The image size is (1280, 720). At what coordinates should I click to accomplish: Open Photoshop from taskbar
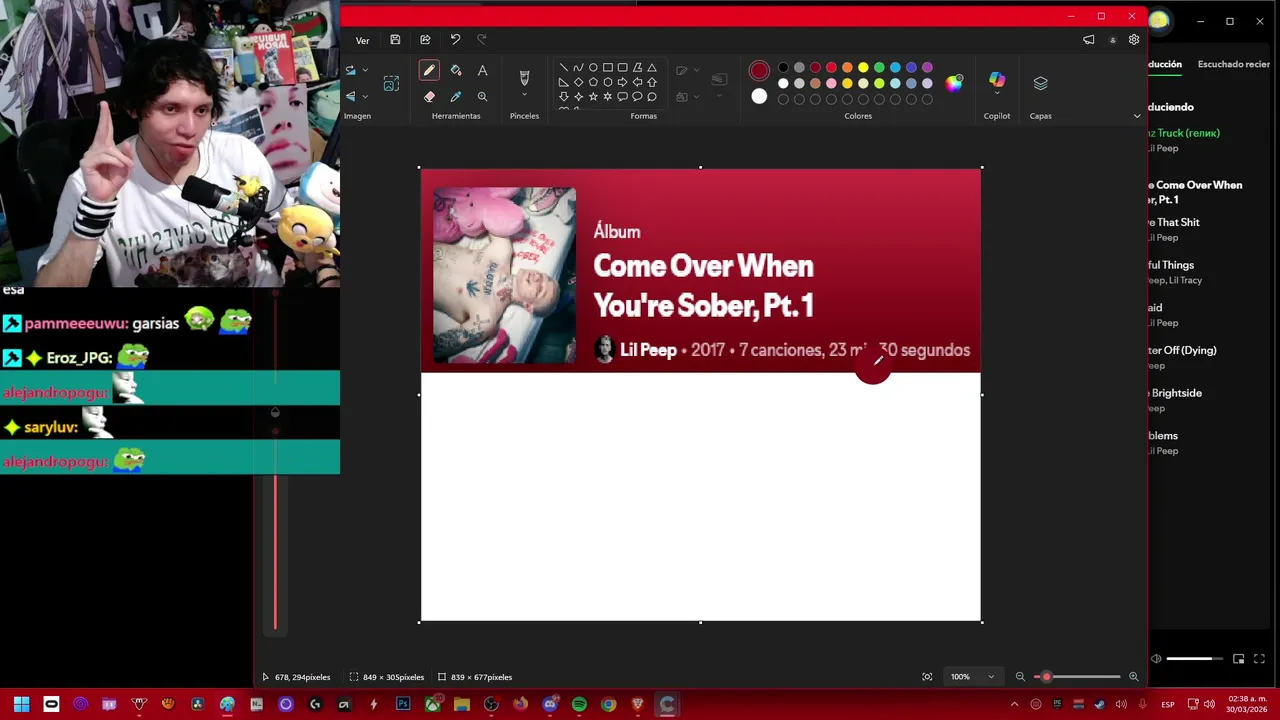[403, 704]
